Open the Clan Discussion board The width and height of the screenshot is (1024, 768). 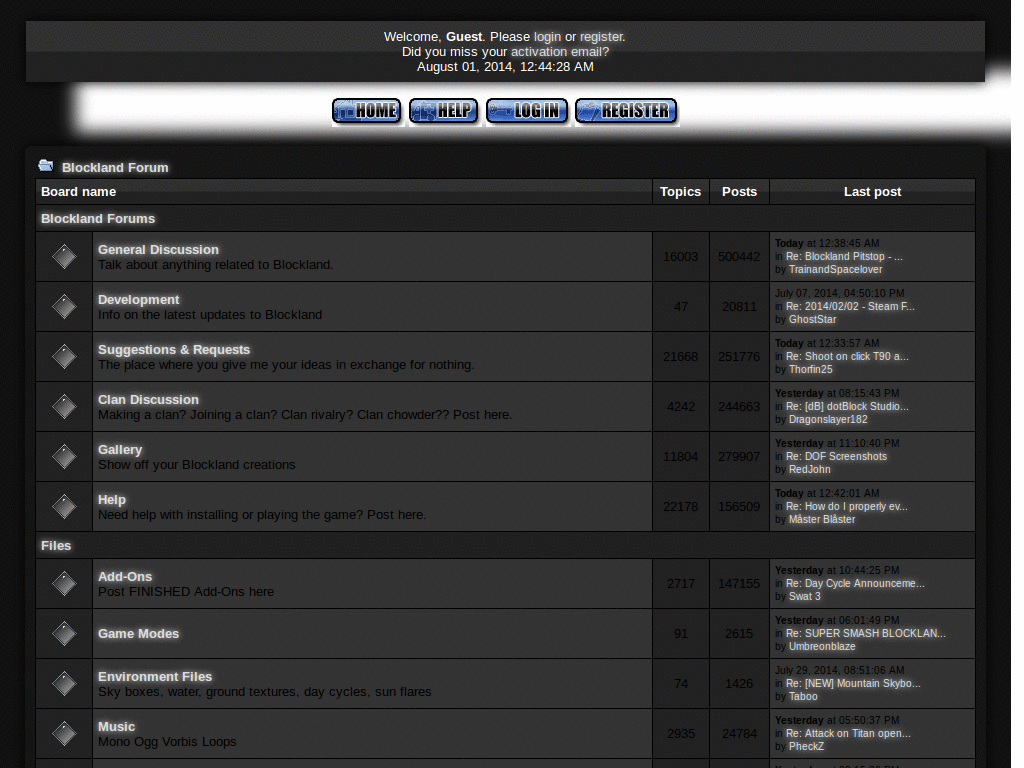click(148, 400)
